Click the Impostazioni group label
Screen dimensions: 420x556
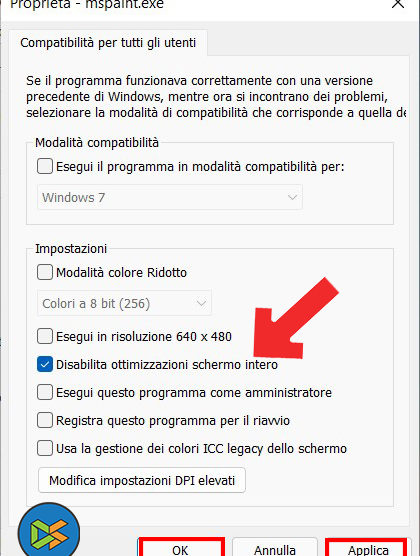tap(71, 249)
